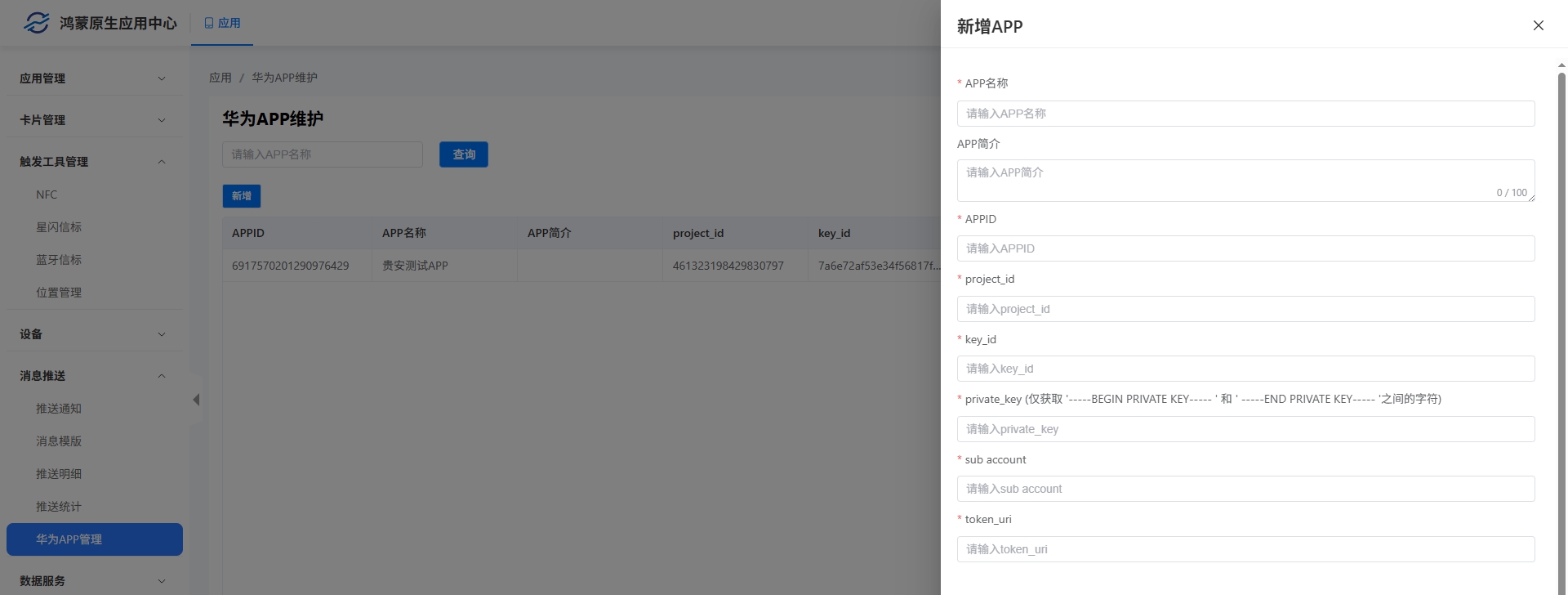This screenshot has height=595, width=1568.
Task: Click the 应用 breadcrumb link
Action: pos(220,78)
